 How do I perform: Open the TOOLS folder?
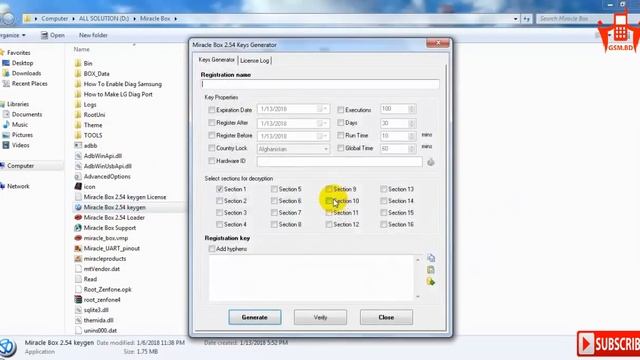tap(88, 135)
